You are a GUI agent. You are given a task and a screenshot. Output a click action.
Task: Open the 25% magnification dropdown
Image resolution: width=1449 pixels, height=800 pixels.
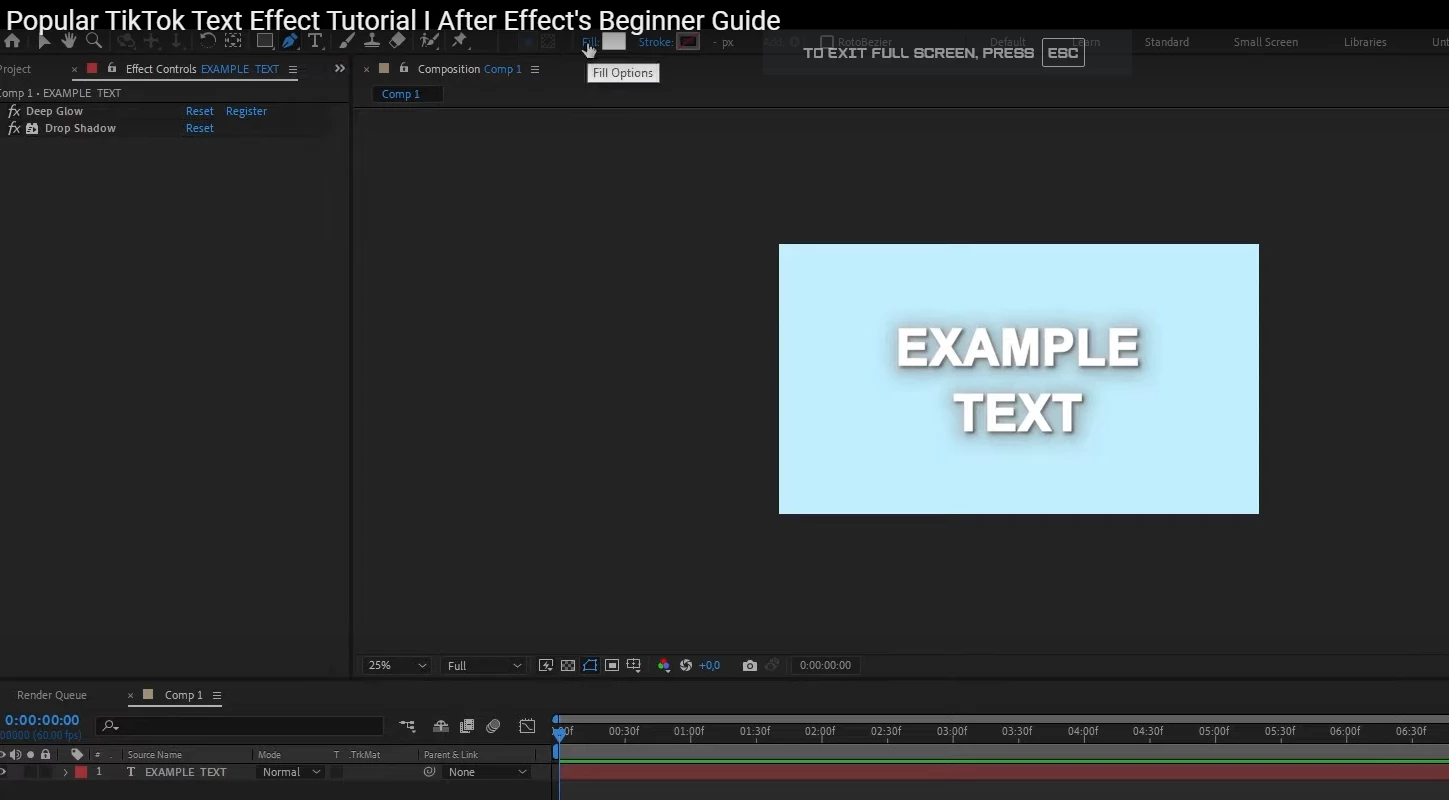(x=397, y=665)
